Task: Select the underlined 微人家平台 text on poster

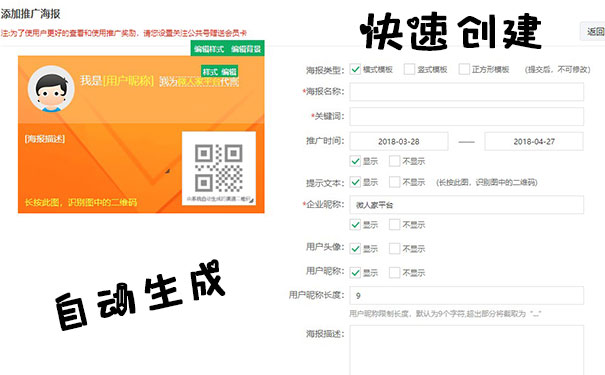Action: pos(198,82)
